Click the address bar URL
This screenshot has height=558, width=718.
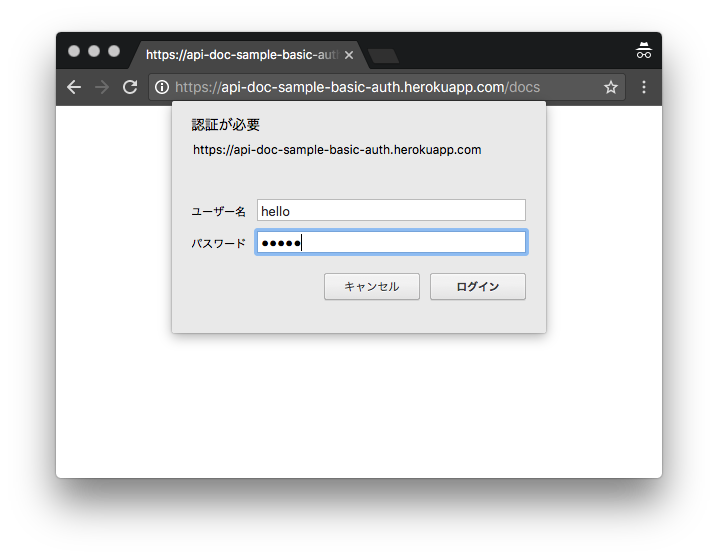point(357,87)
